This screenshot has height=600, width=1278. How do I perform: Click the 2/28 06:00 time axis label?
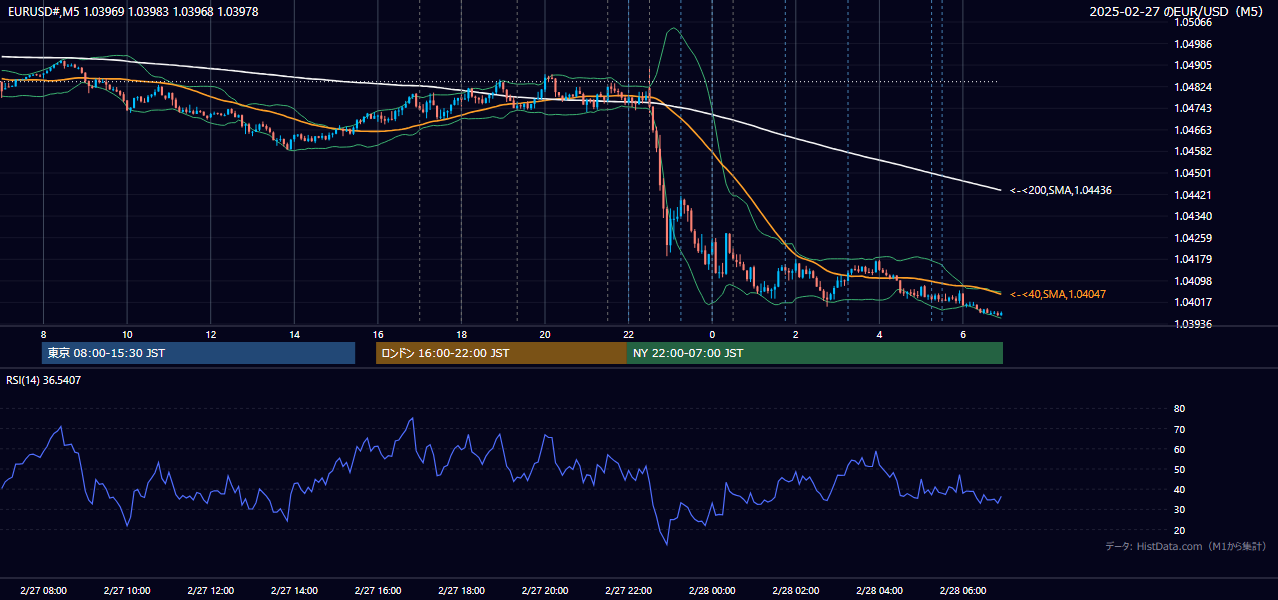click(x=962, y=590)
